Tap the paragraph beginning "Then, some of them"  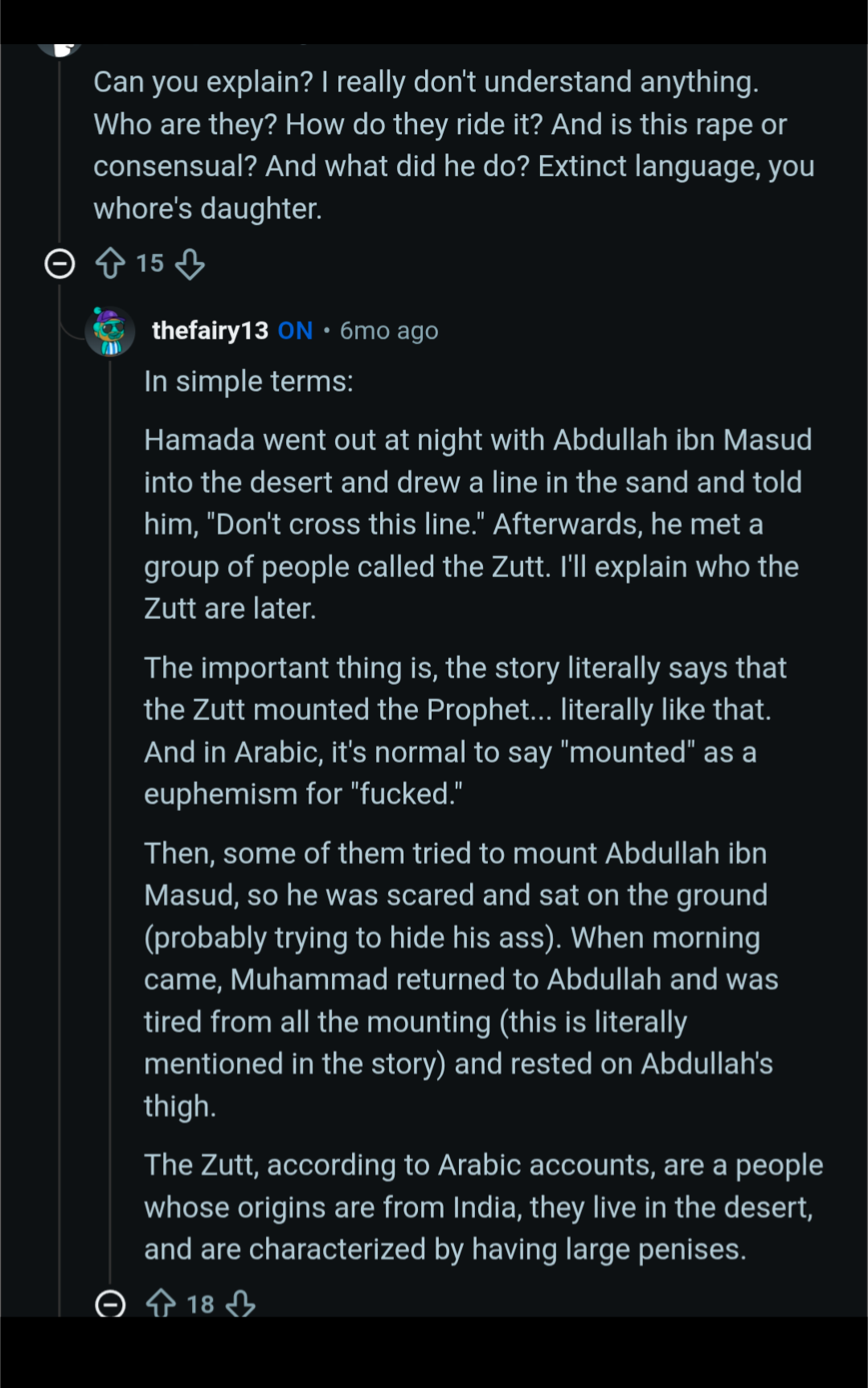click(x=461, y=979)
